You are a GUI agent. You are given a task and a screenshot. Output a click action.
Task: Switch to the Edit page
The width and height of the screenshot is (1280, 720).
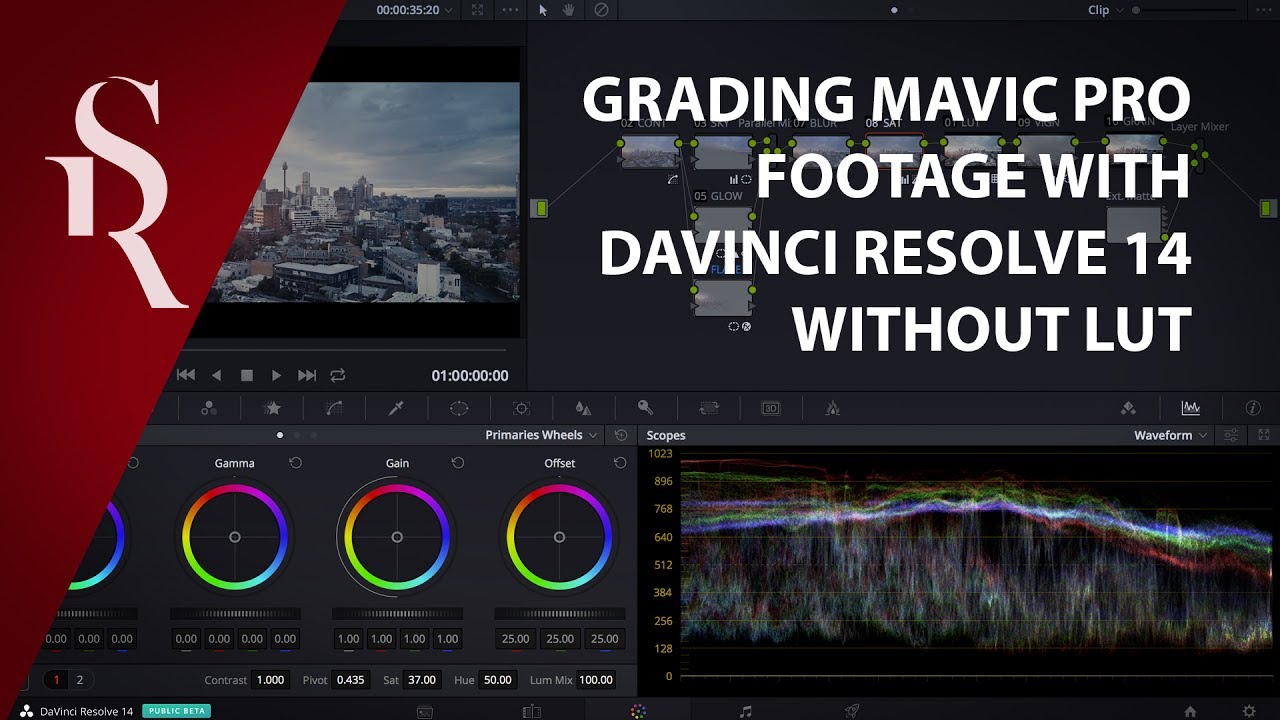pyautogui.click(x=532, y=711)
